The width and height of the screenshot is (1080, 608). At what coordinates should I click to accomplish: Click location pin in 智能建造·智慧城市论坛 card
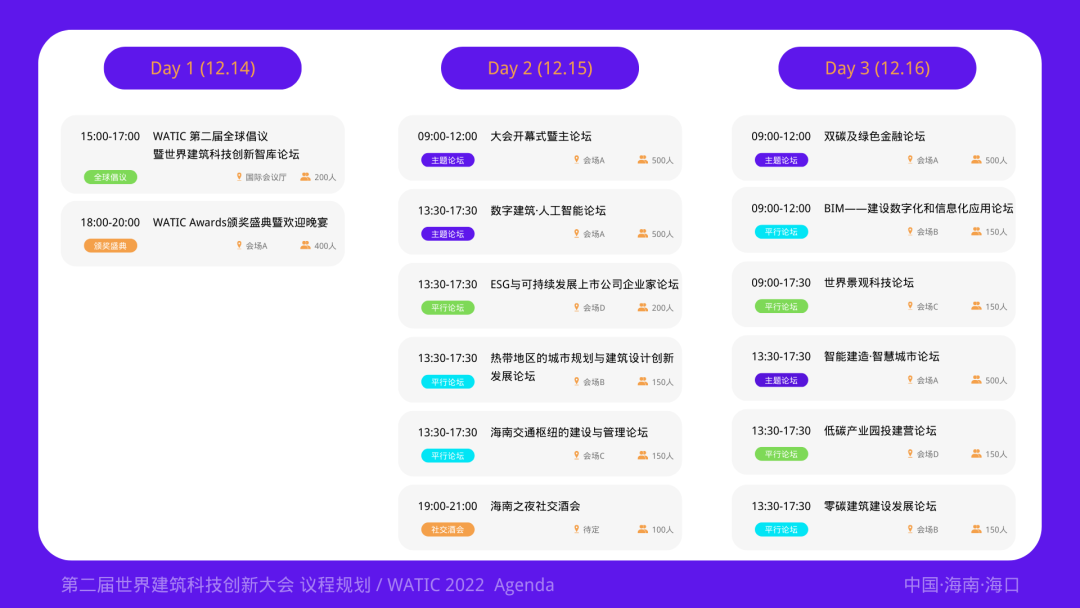tap(910, 379)
